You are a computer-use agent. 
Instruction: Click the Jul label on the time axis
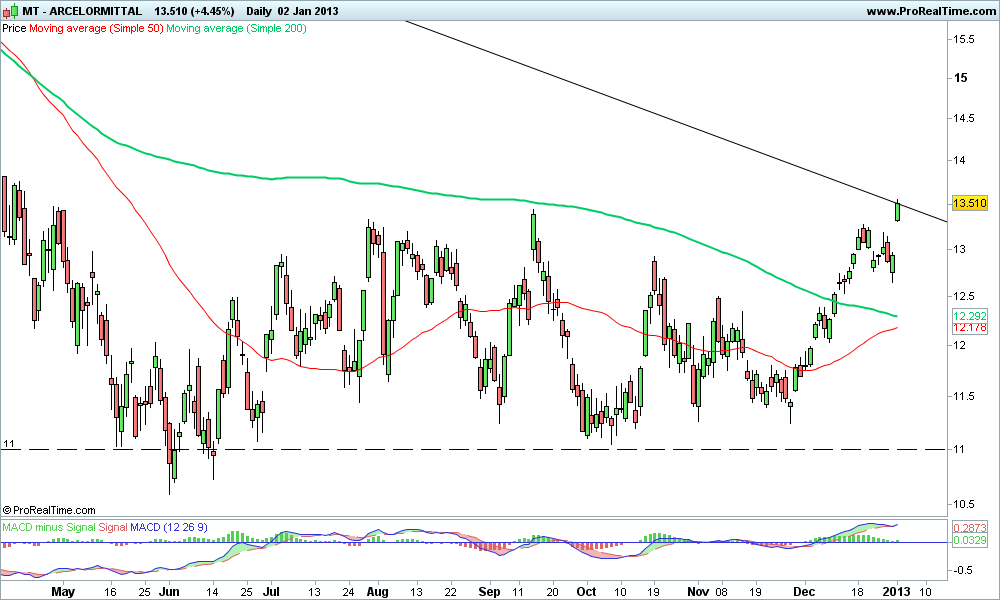tap(271, 592)
